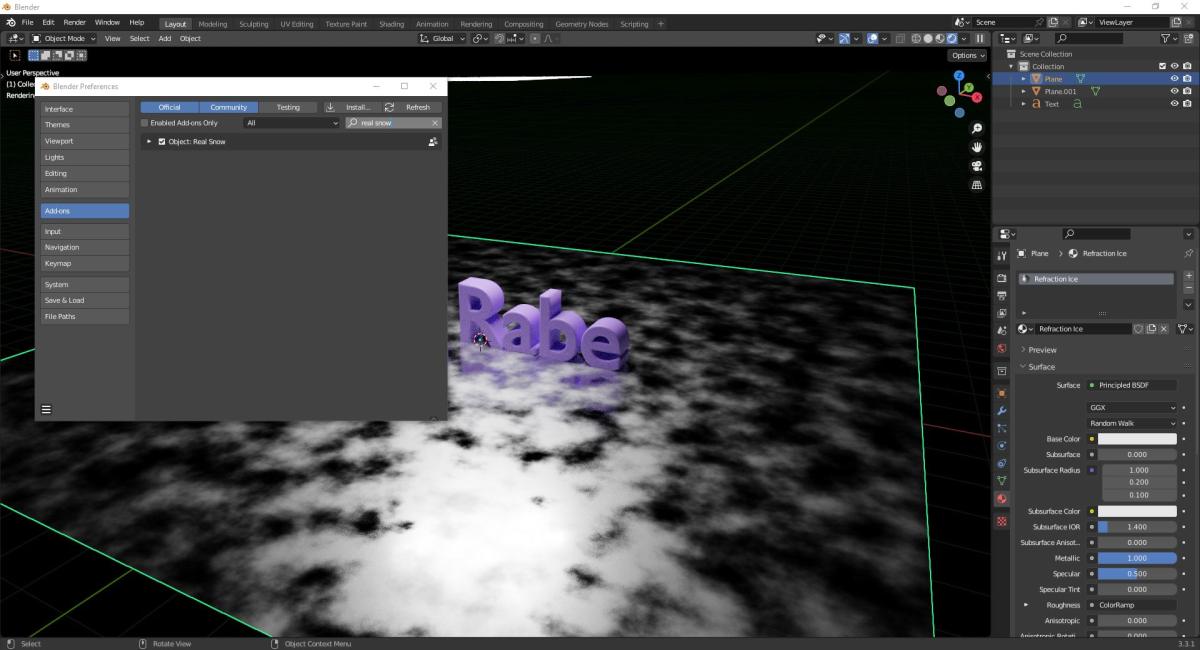Screen dimensions: 1200x650
Task: Toggle the Testing add-ons filter button
Action: click(x=288, y=107)
